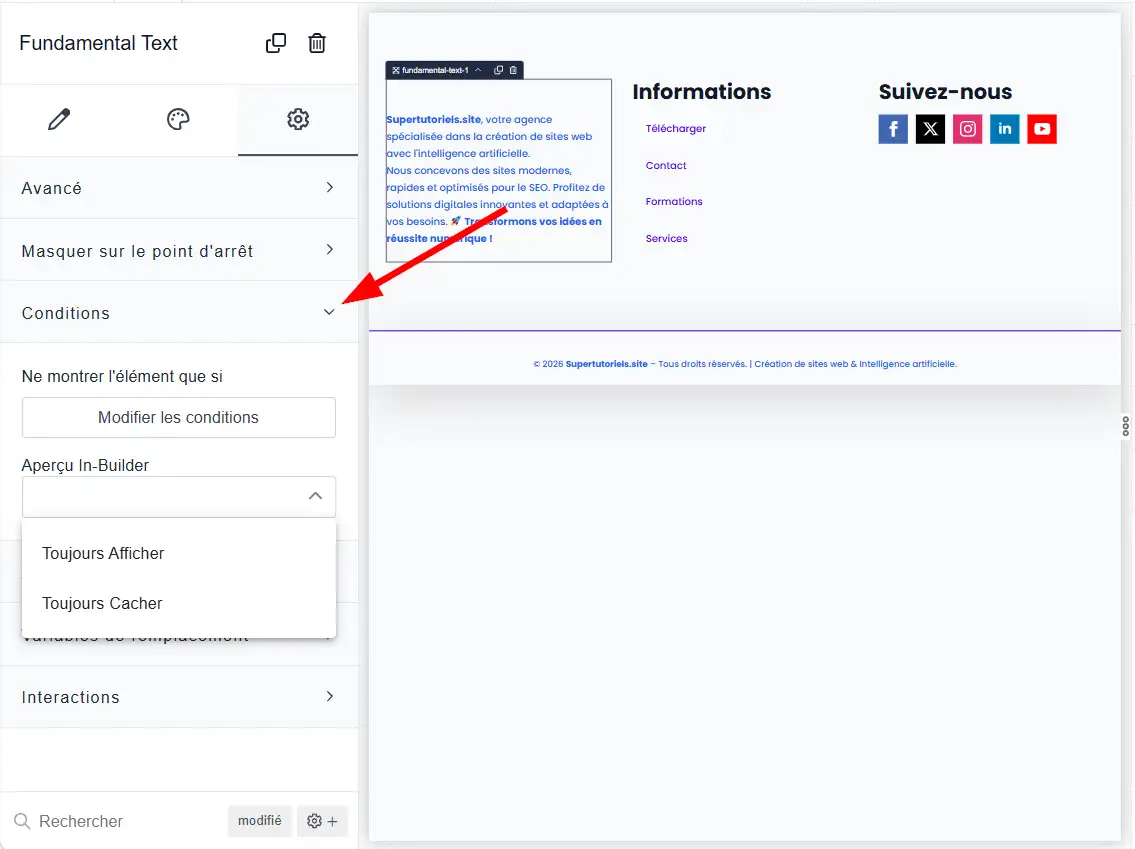Click the gear-plus settings button
Viewport: 1135px width, 849px height.
pos(322,821)
